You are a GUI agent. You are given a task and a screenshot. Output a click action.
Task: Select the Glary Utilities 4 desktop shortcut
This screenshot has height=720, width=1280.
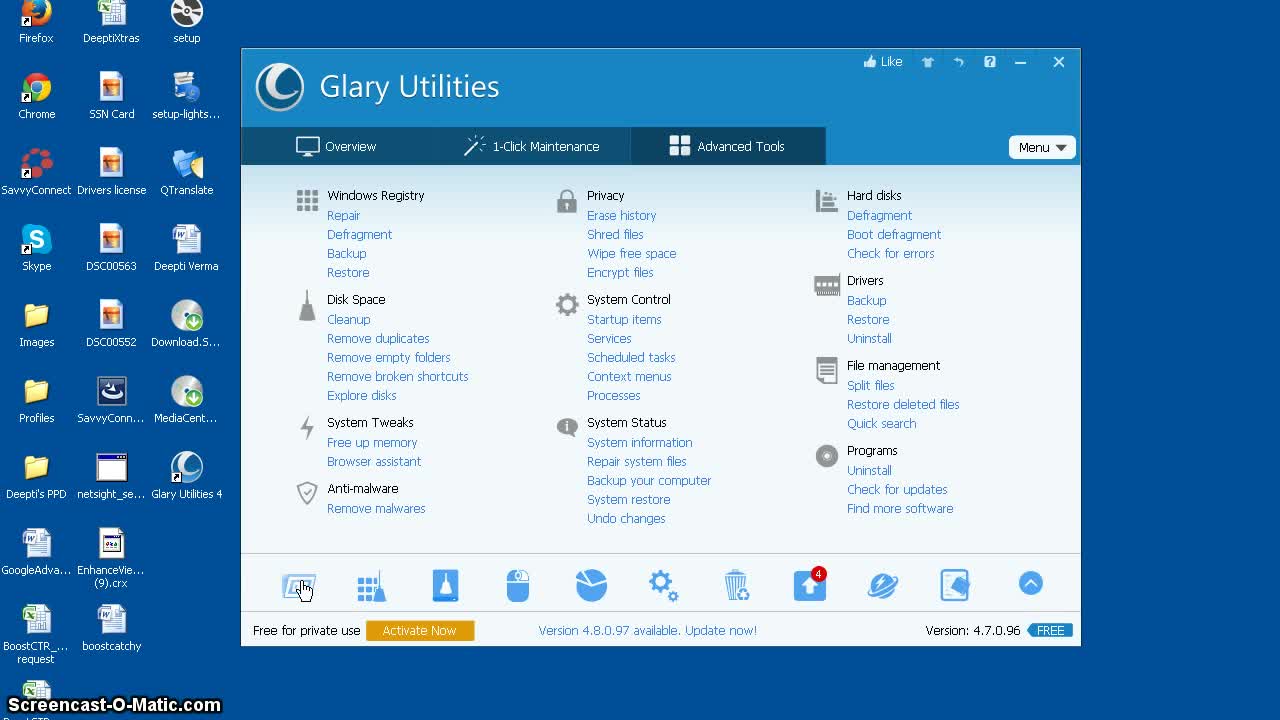click(x=187, y=477)
